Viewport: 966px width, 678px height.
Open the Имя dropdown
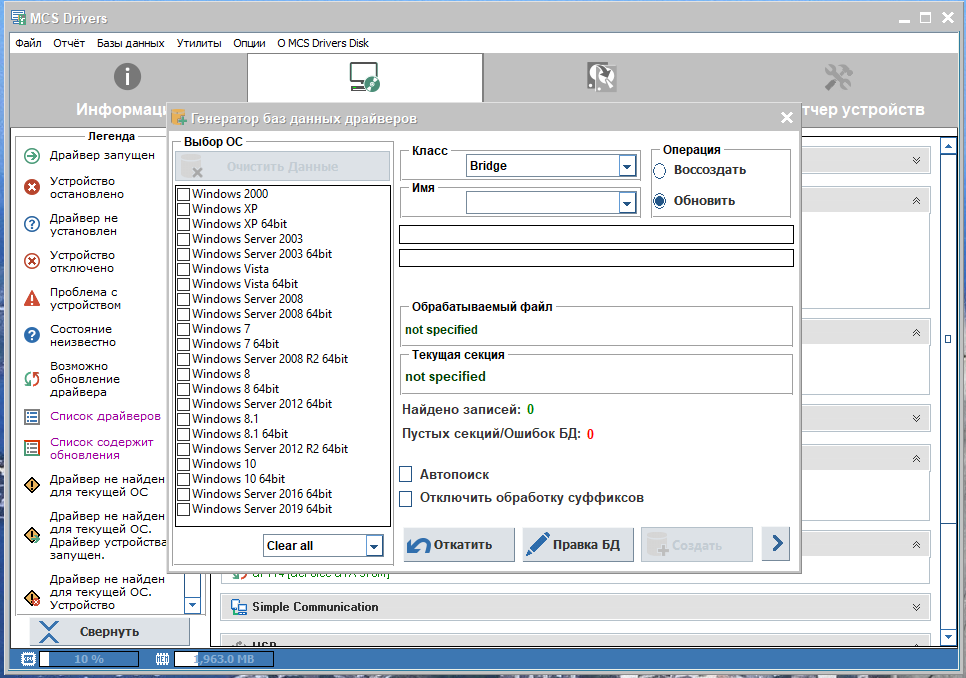pyautogui.click(x=627, y=203)
